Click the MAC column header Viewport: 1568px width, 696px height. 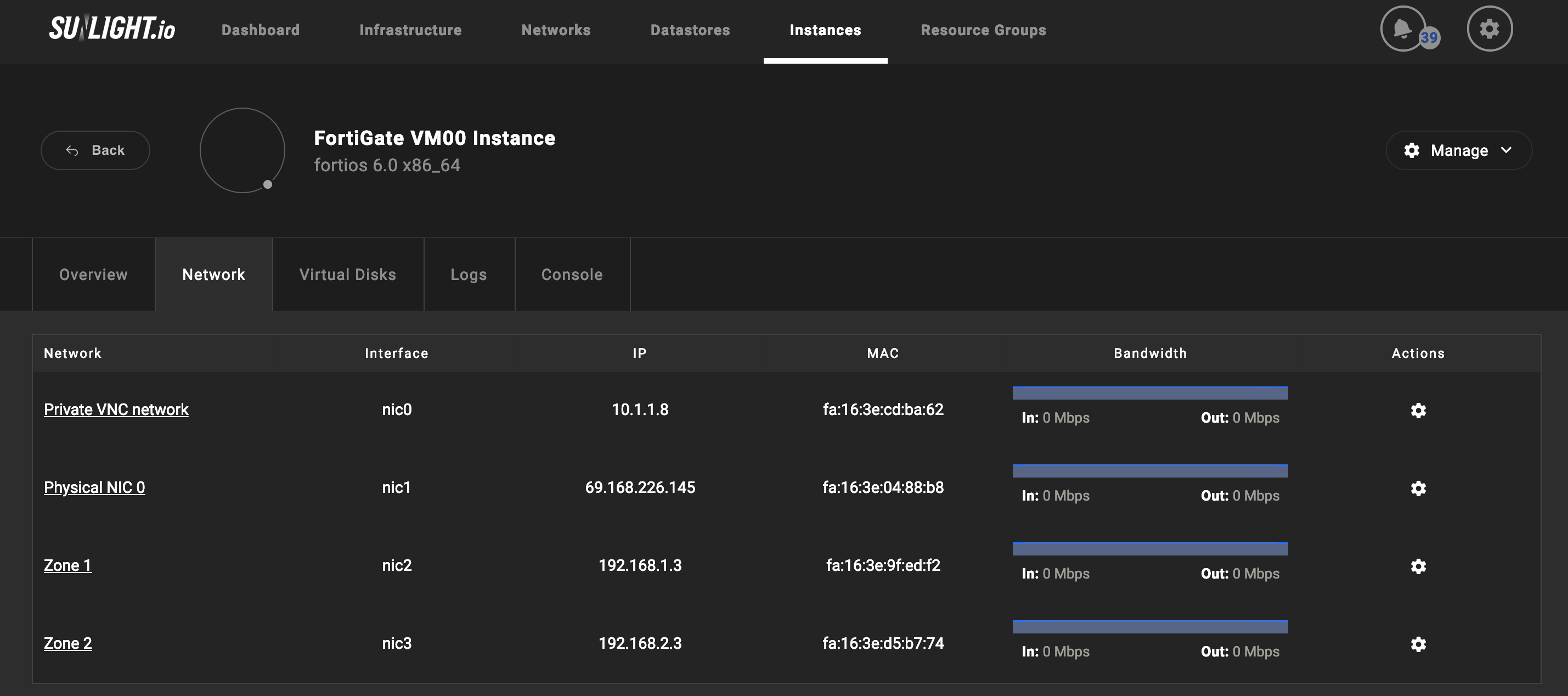click(883, 353)
